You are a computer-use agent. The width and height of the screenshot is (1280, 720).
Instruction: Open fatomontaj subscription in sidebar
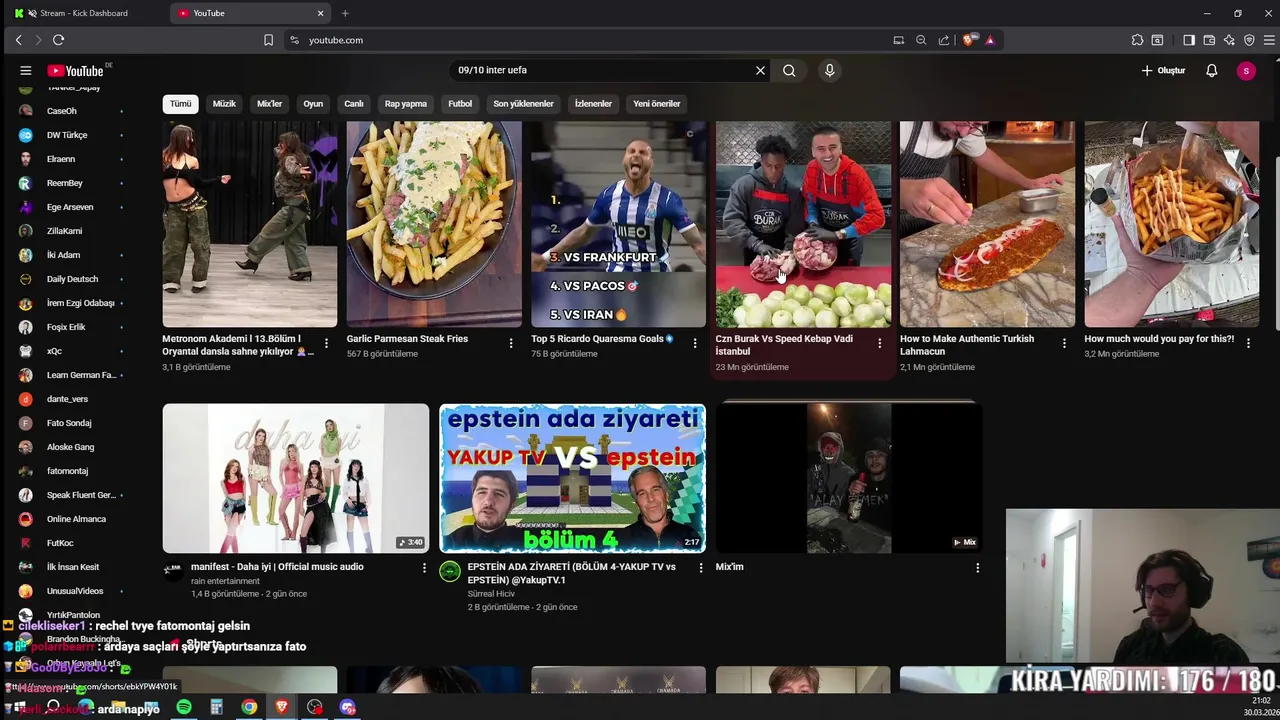pyautogui.click(x=67, y=471)
